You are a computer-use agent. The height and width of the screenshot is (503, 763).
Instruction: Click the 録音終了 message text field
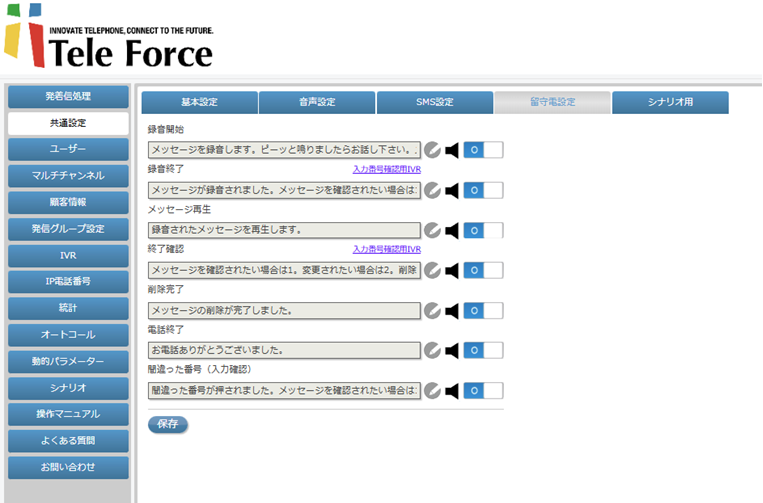coord(284,190)
